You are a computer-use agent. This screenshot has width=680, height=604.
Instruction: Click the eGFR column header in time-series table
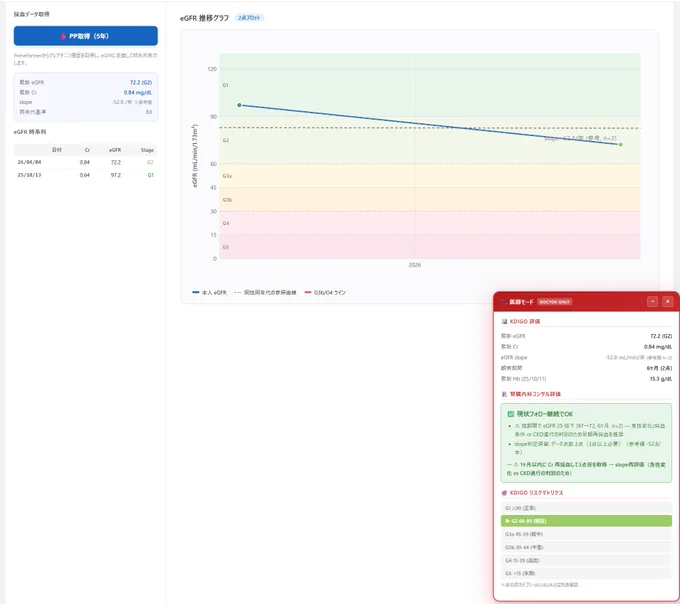point(115,150)
